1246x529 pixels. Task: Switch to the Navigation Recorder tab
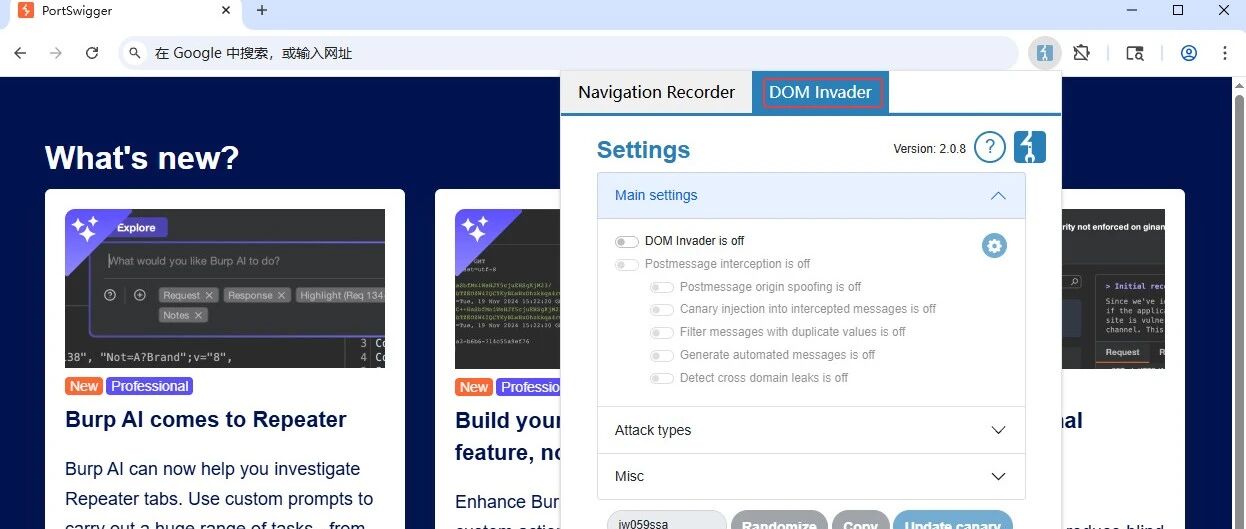click(x=656, y=92)
